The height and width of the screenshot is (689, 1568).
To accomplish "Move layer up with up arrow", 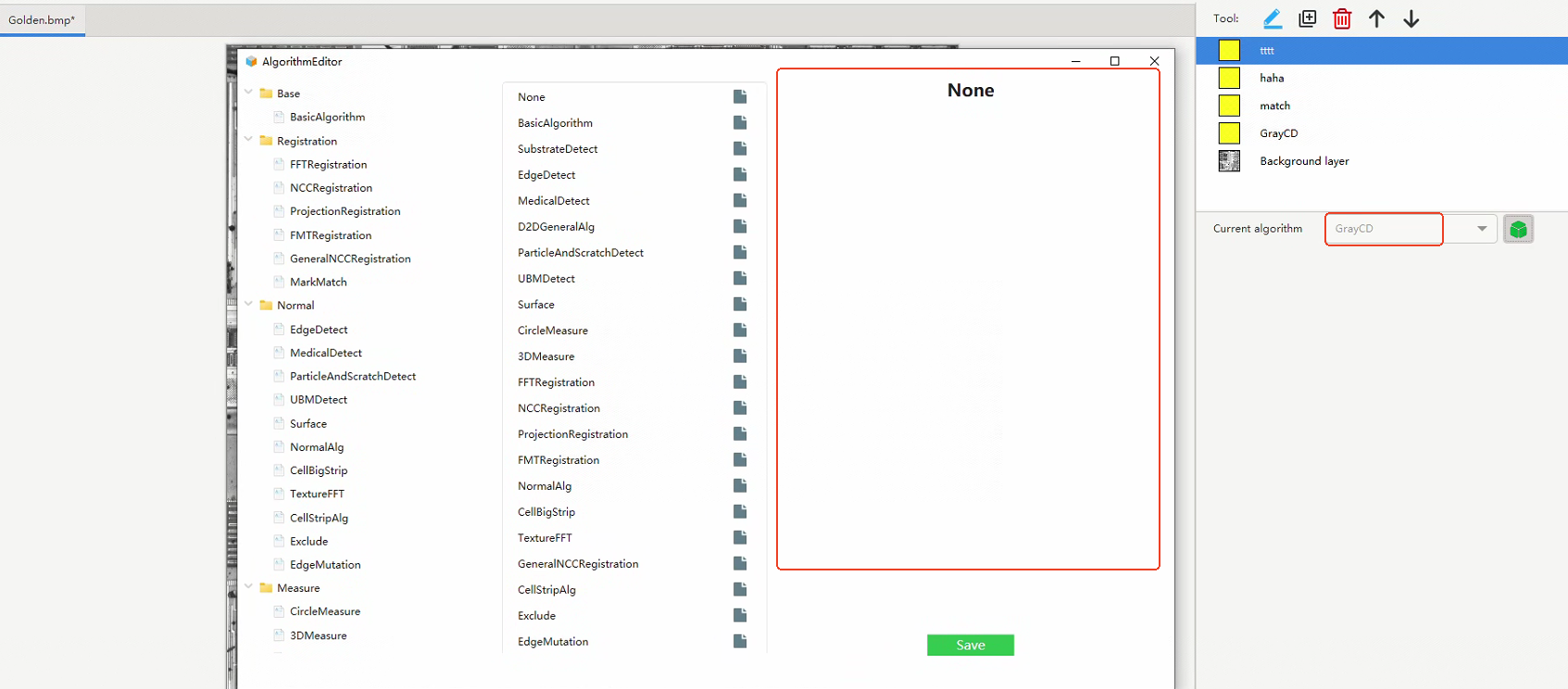I will coord(1376,19).
